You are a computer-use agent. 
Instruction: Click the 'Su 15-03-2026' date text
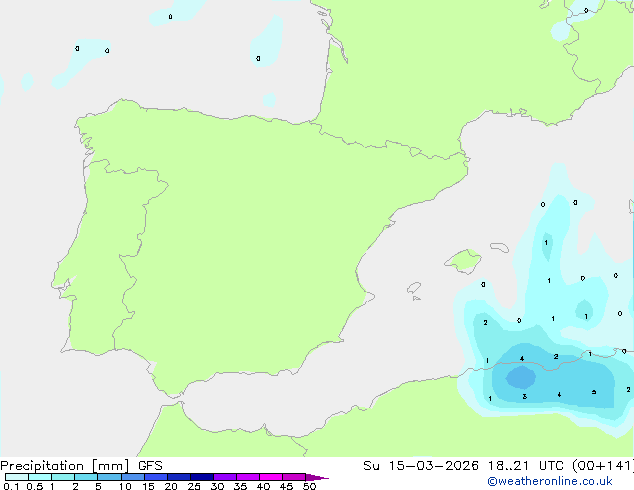coord(421,466)
